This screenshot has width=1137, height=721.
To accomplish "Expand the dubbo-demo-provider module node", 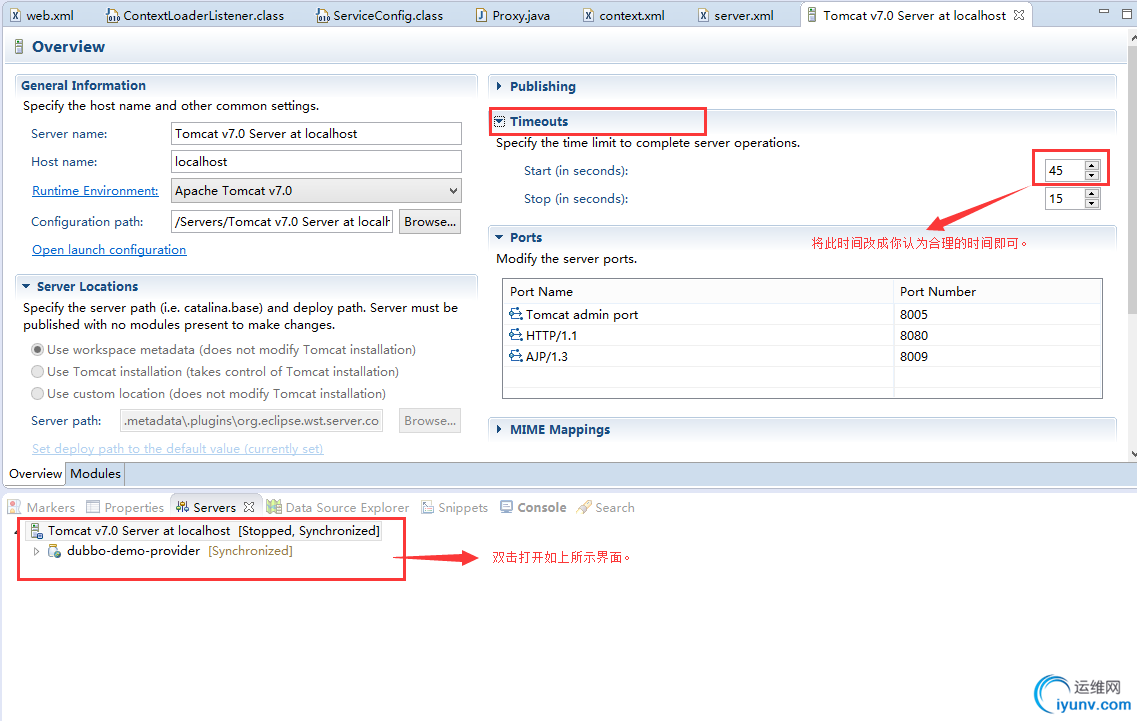I will coord(36,551).
